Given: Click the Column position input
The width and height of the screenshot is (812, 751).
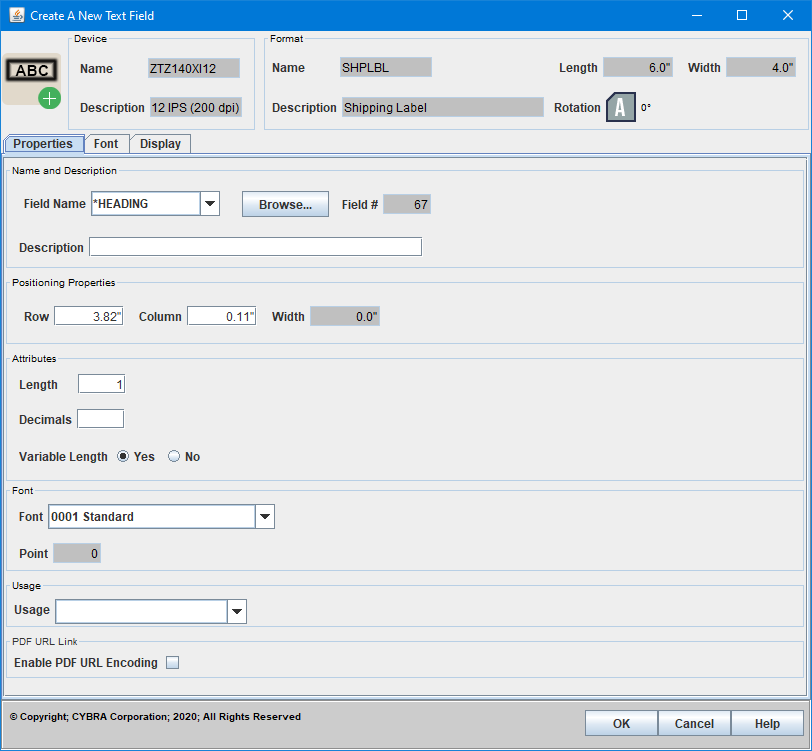Looking at the screenshot, I should [x=221, y=316].
